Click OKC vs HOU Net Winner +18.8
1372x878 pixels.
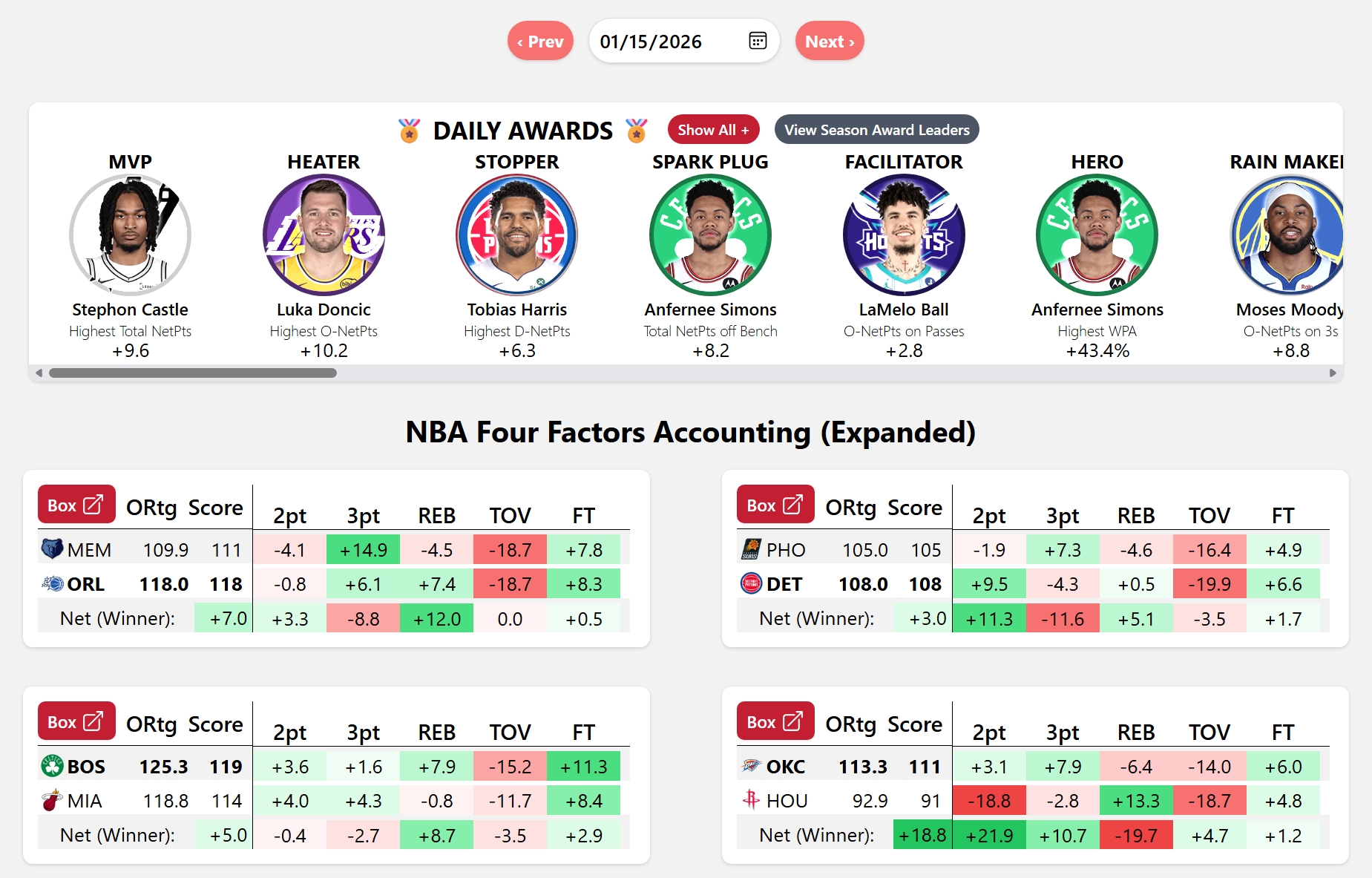[922, 835]
